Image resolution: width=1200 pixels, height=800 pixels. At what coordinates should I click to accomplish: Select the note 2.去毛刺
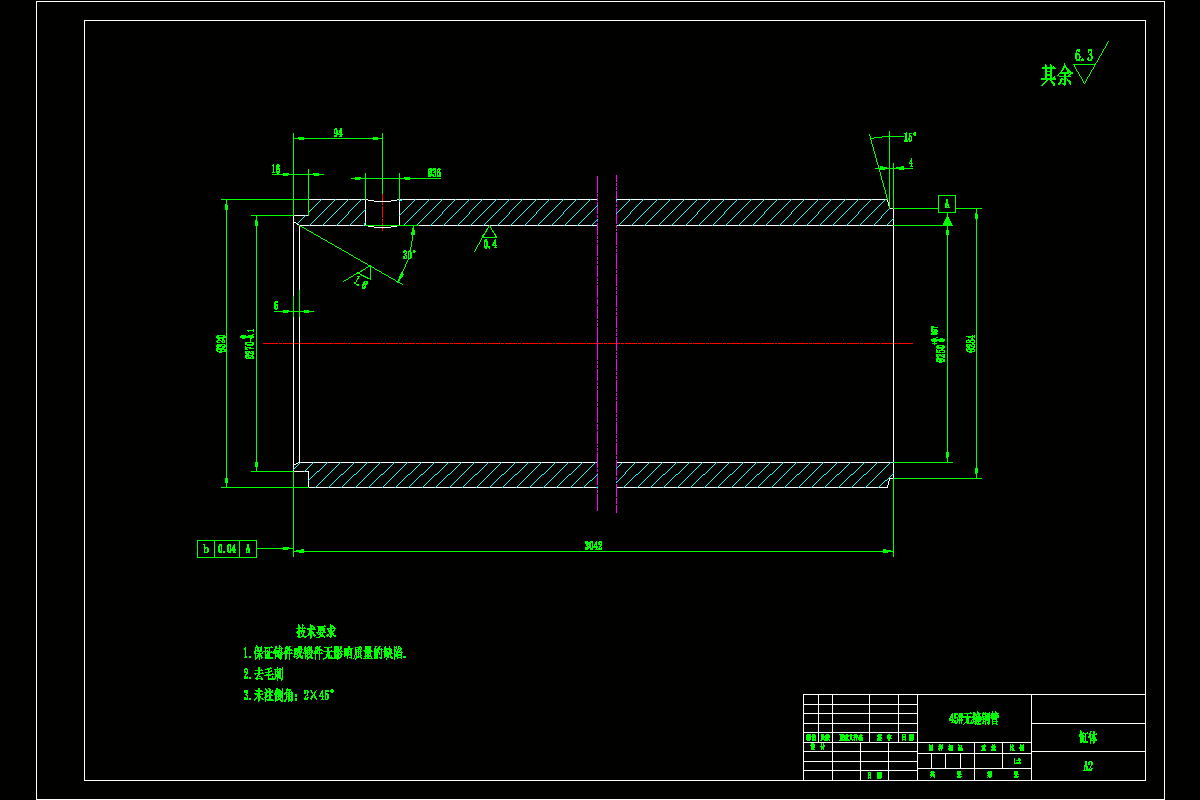point(263,674)
